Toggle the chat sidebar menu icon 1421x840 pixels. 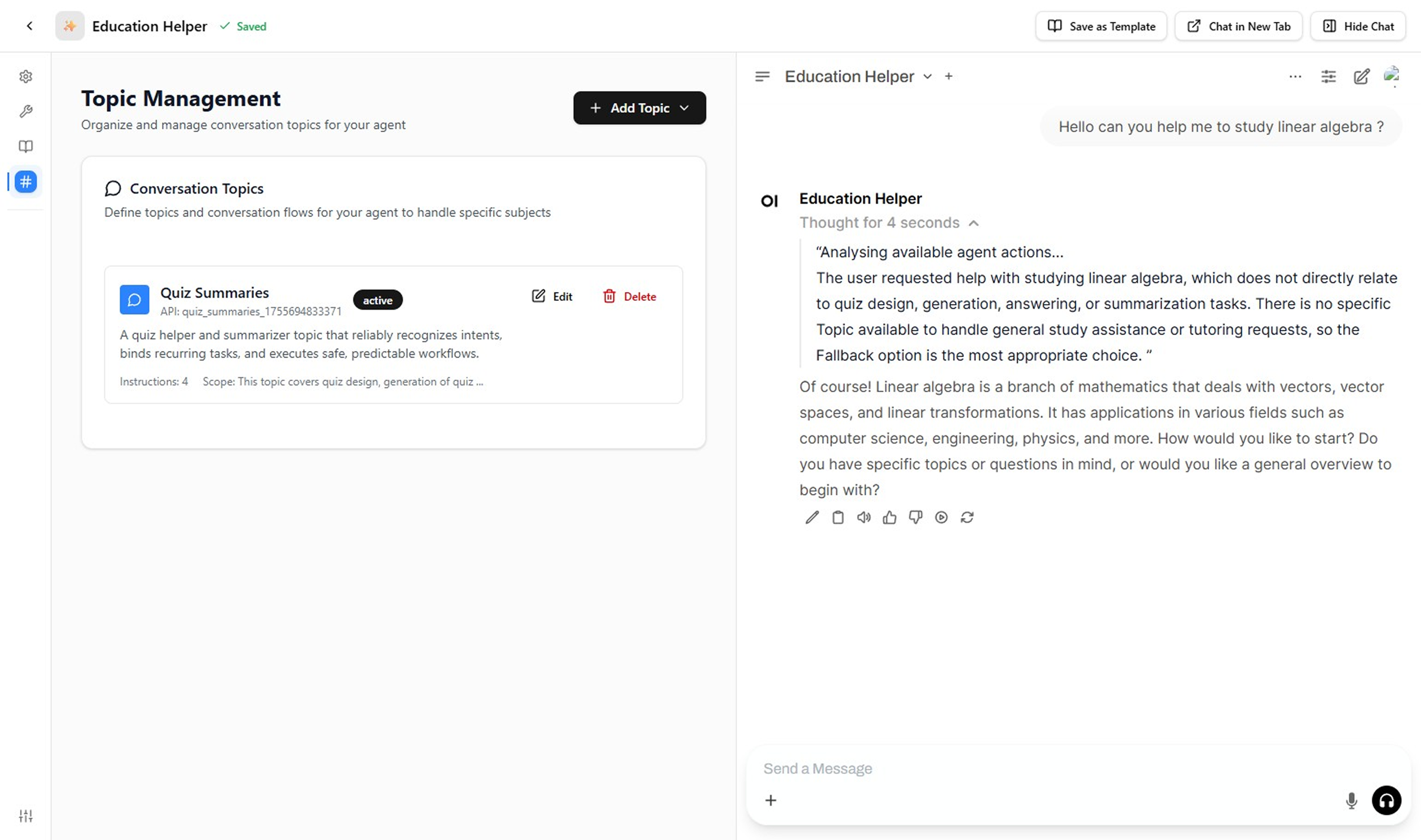[762, 77]
